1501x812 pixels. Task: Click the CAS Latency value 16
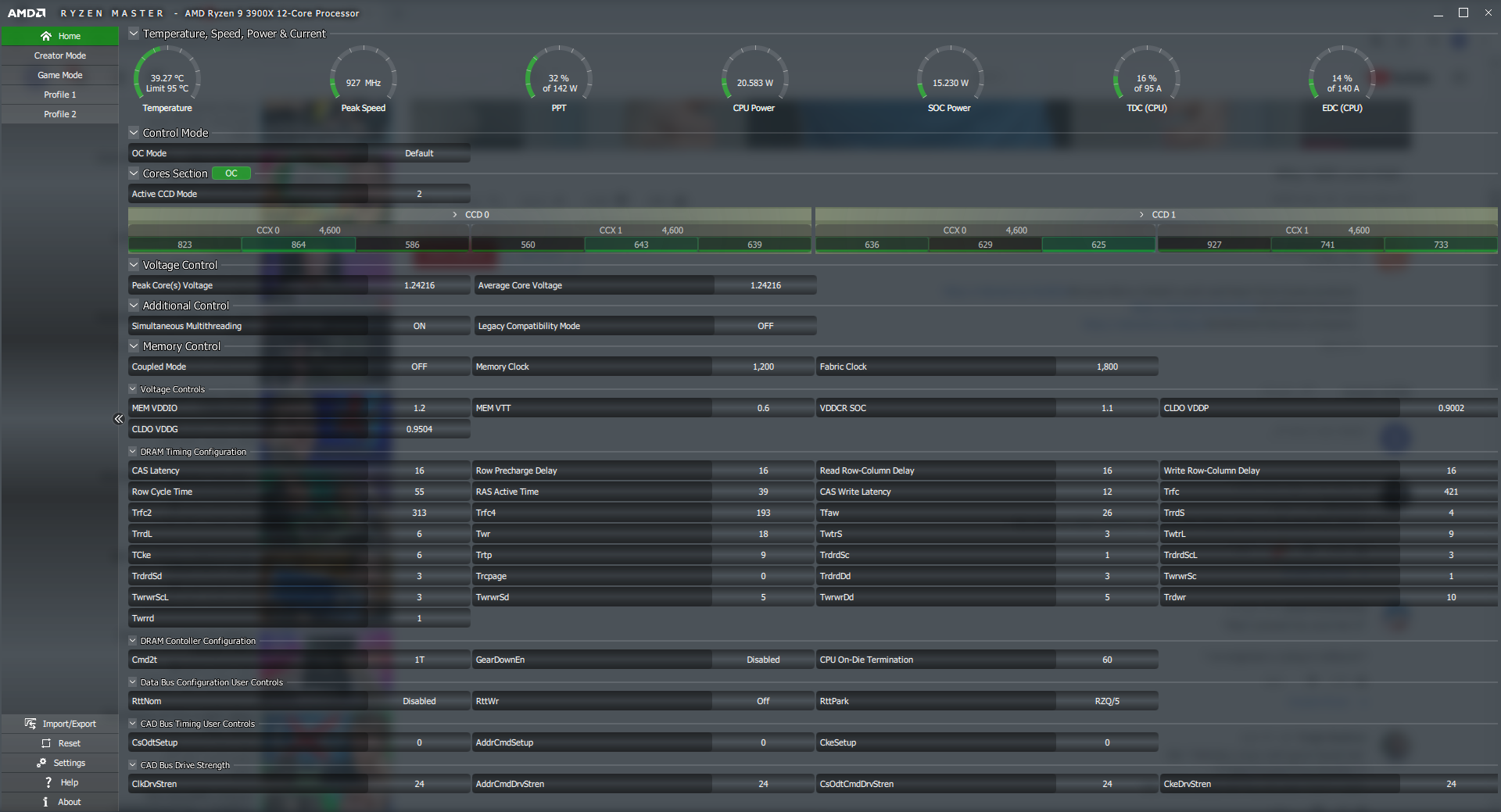coord(419,470)
